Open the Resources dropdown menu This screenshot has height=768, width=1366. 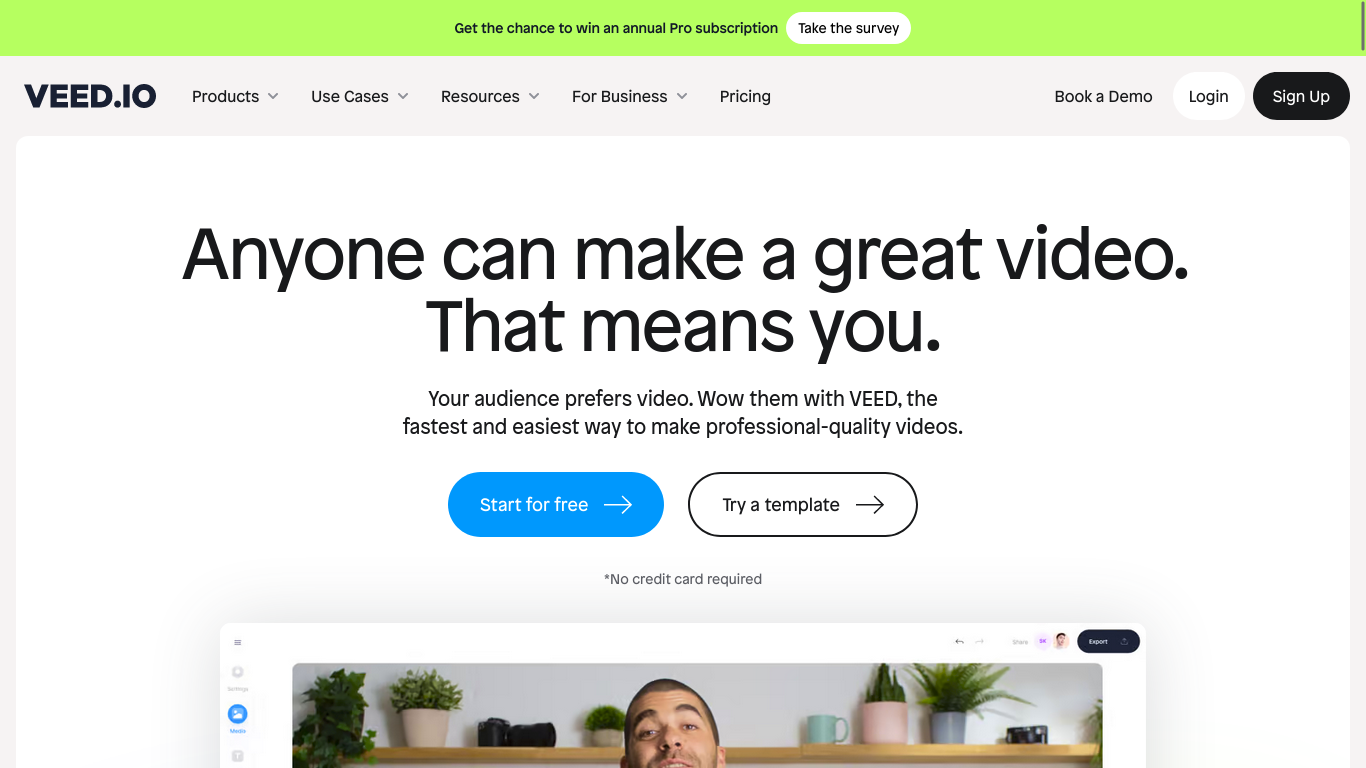click(490, 96)
